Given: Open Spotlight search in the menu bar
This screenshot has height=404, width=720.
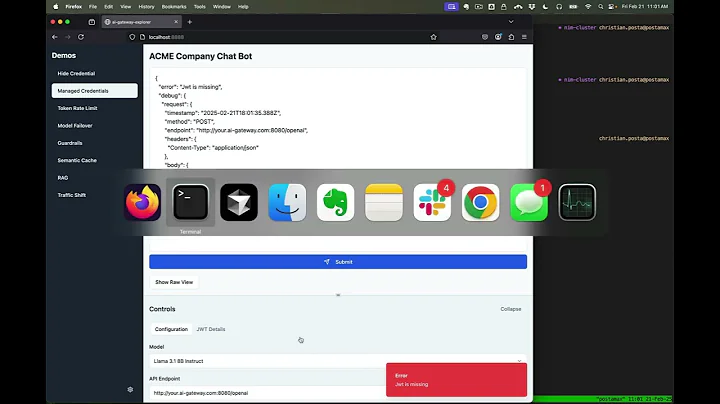Looking at the screenshot, I should [600, 6].
